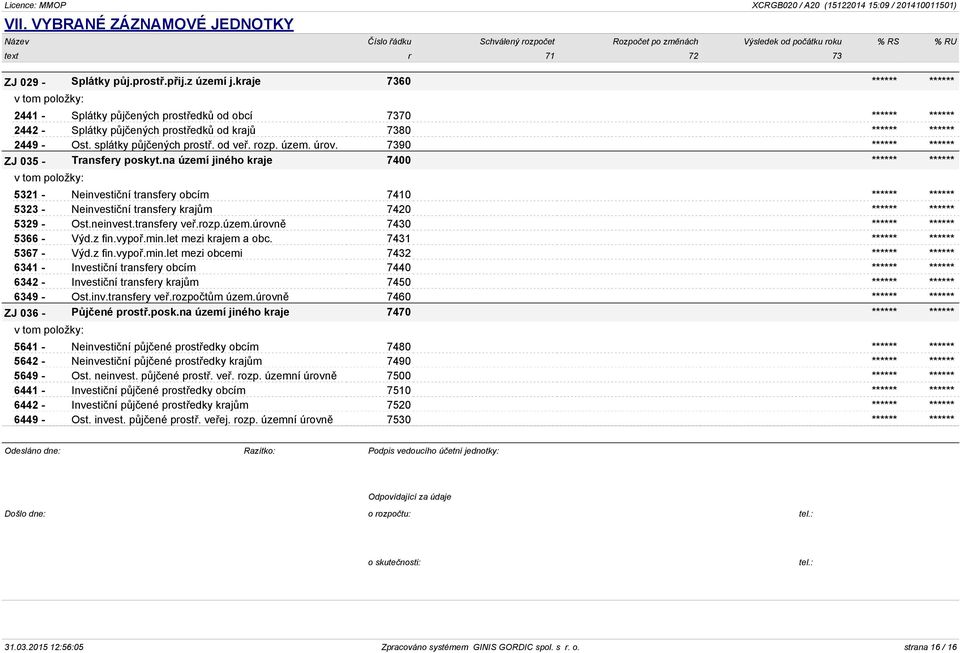Click the % RS column header

(x=888, y=42)
